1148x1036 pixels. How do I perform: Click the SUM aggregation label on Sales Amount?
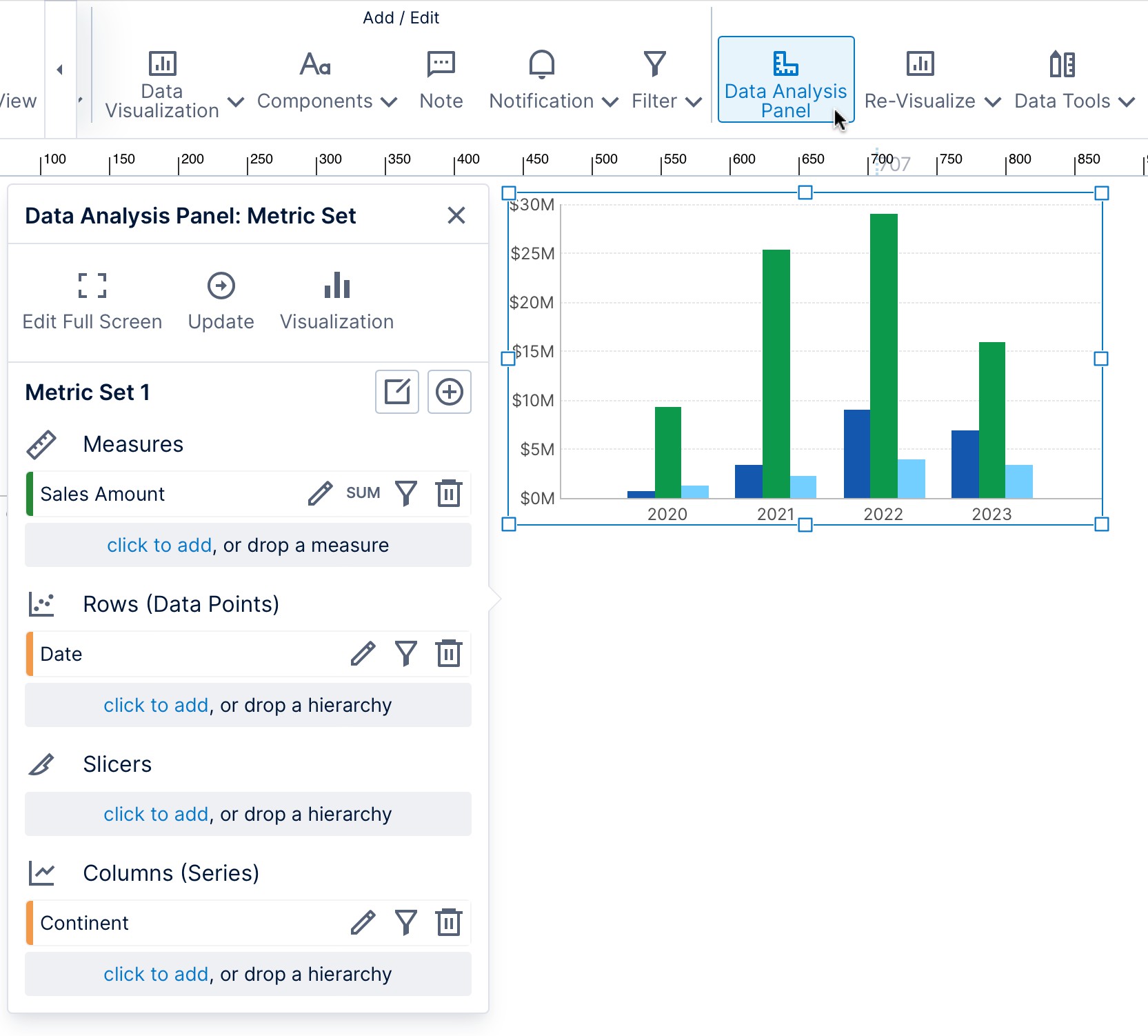coord(363,493)
